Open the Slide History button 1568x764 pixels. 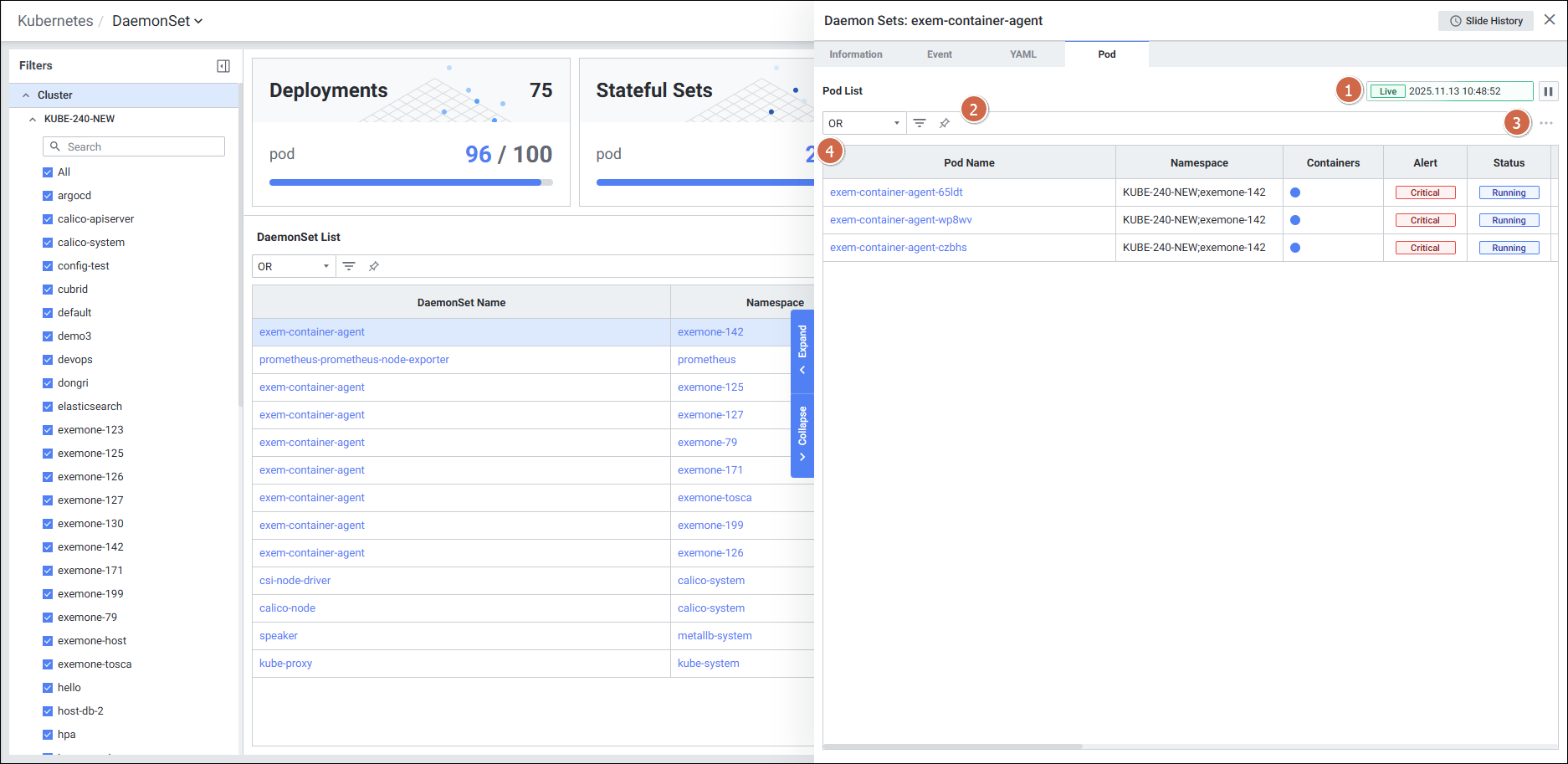point(1486,21)
